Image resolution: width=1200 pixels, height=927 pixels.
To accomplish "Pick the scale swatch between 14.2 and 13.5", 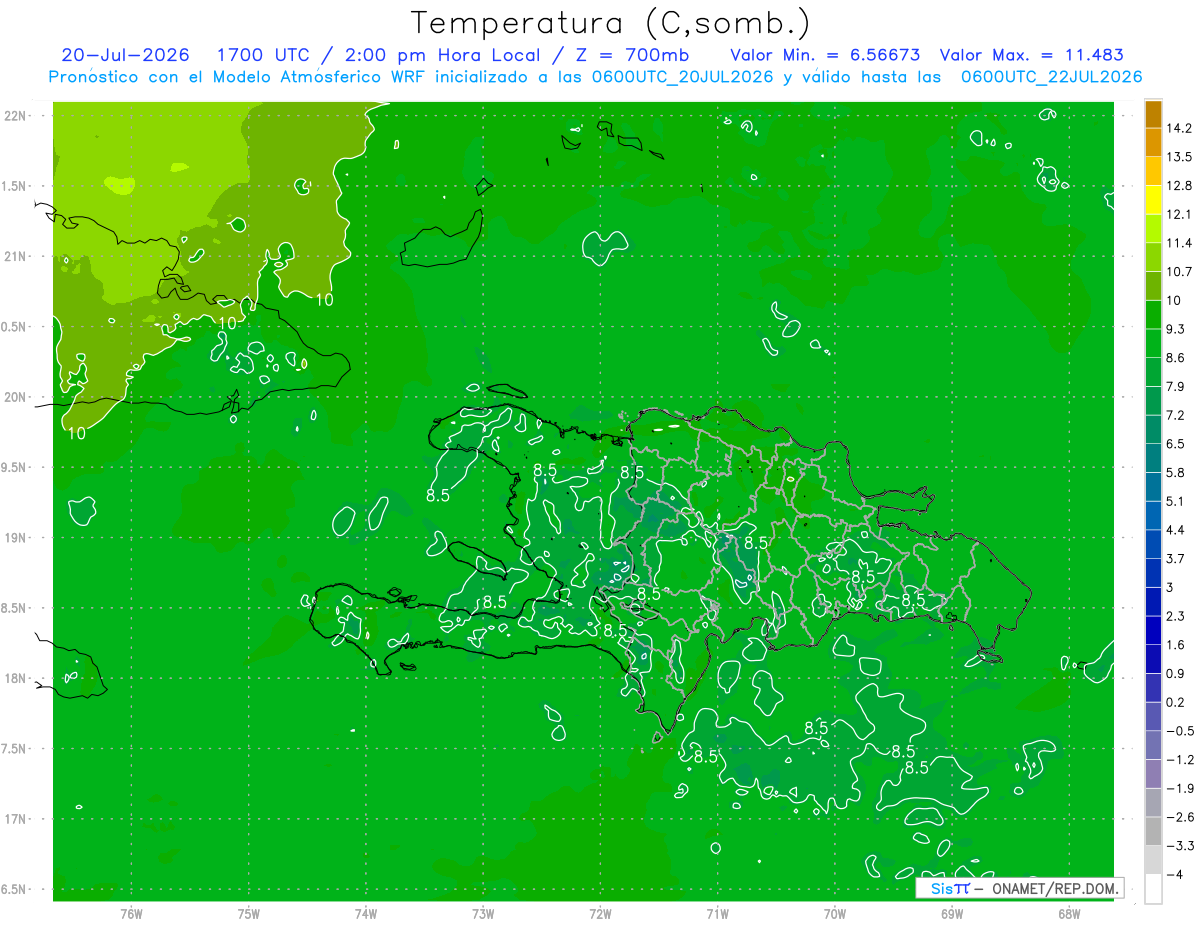I will click(1153, 143).
